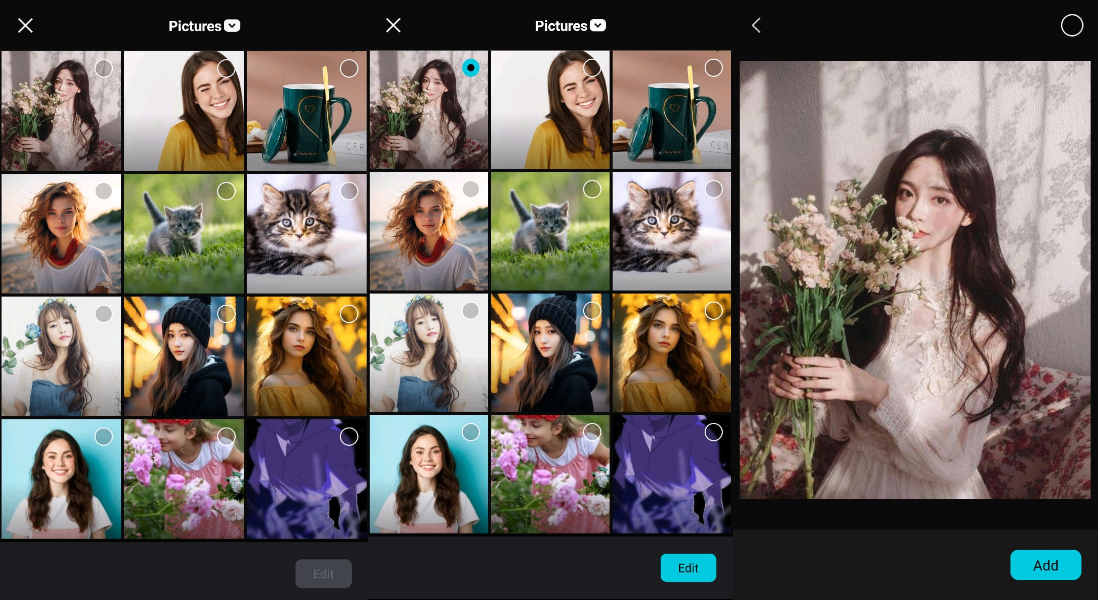Open purple abstract image in second panel
Screen dimensions: 1100x600
tap(671, 474)
